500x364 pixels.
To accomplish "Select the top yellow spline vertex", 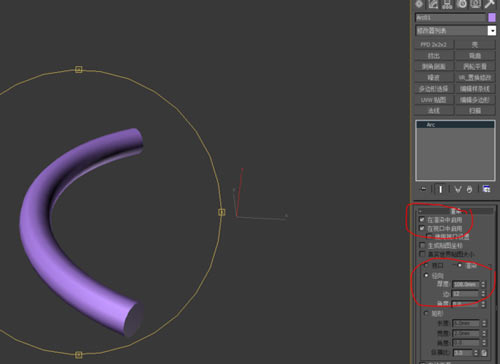I will click(x=78, y=69).
